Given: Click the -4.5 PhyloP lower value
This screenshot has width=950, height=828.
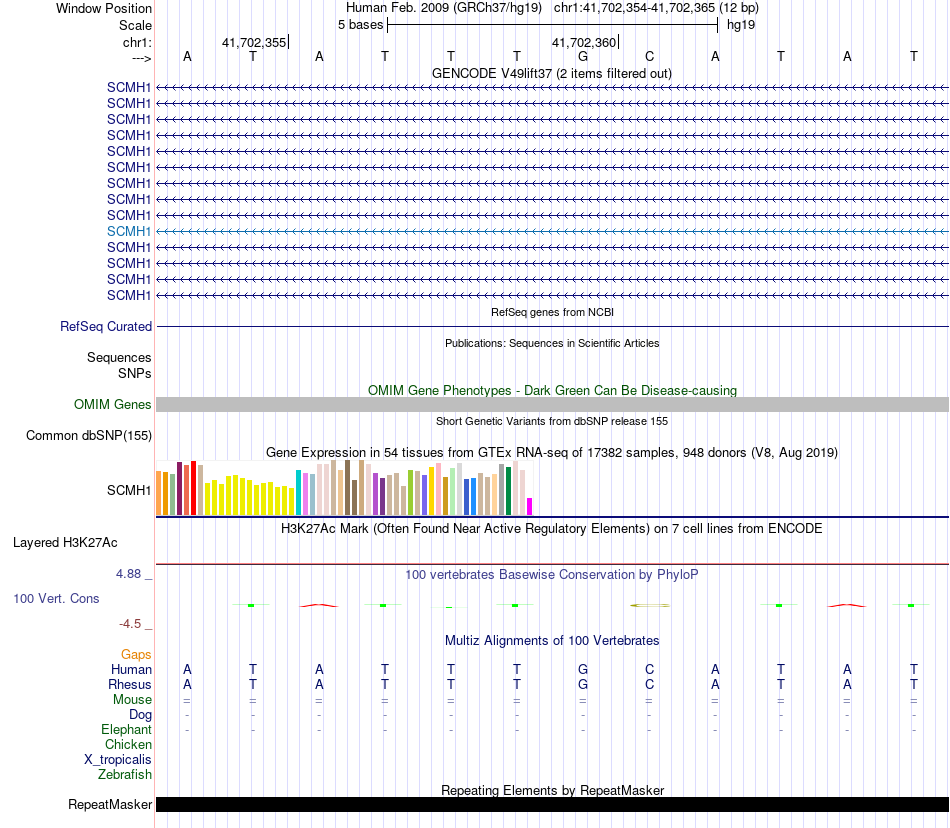Looking at the screenshot, I should pos(130,624).
